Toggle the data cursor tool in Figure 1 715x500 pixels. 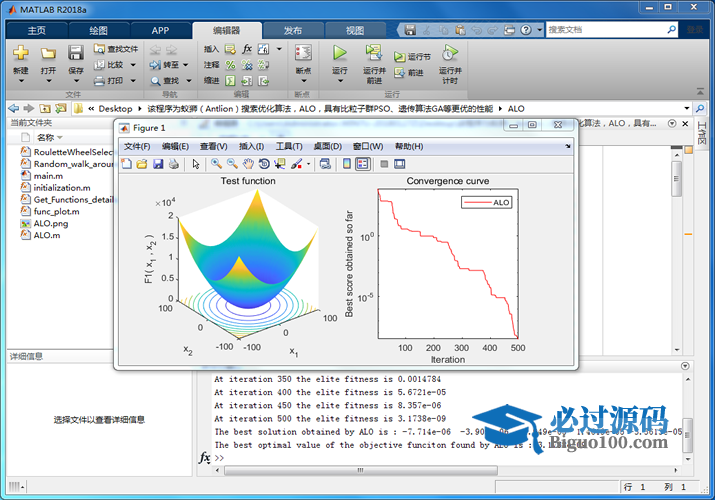[x=280, y=164]
